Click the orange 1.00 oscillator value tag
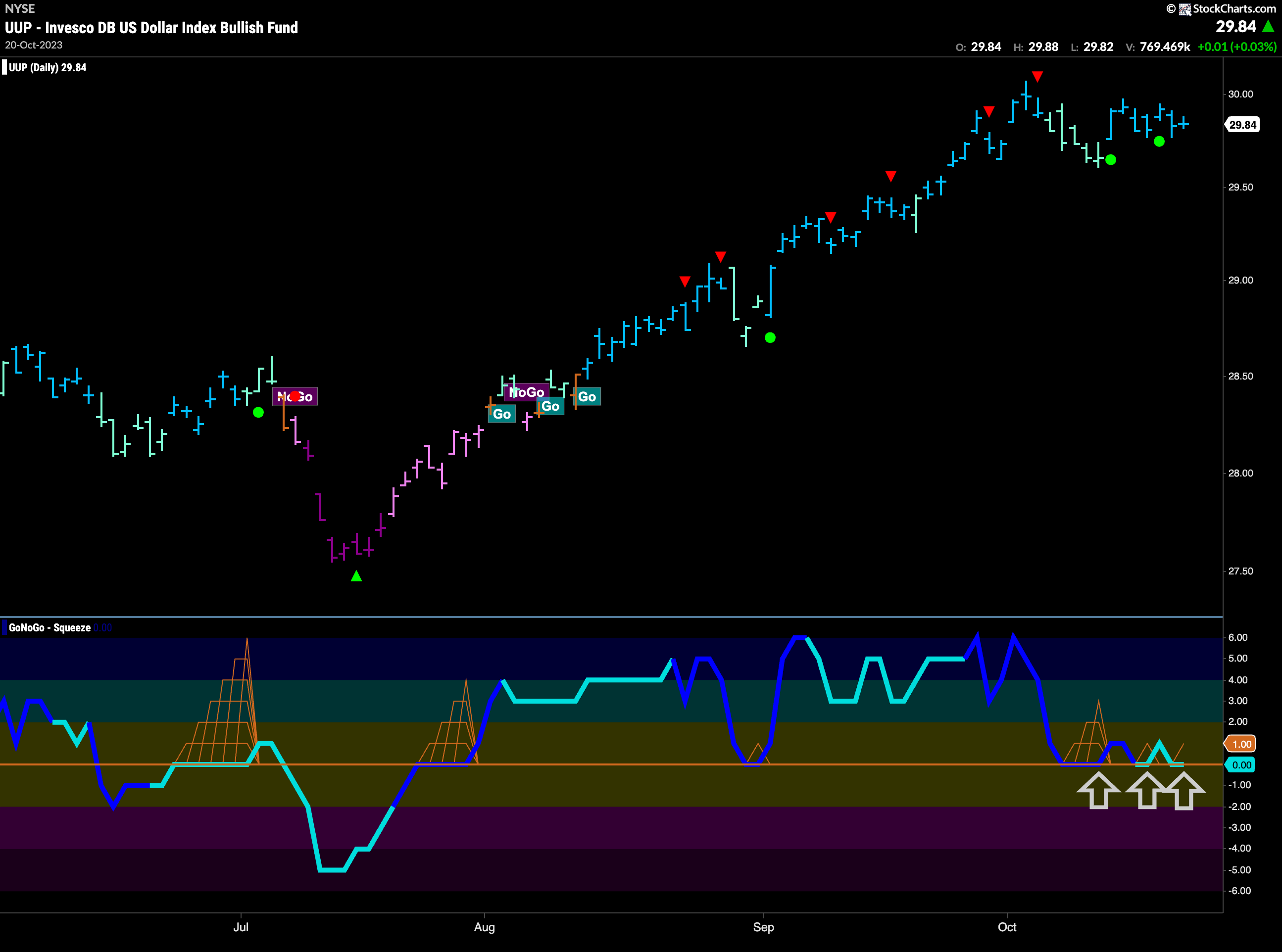1282x952 pixels. 1241,744
